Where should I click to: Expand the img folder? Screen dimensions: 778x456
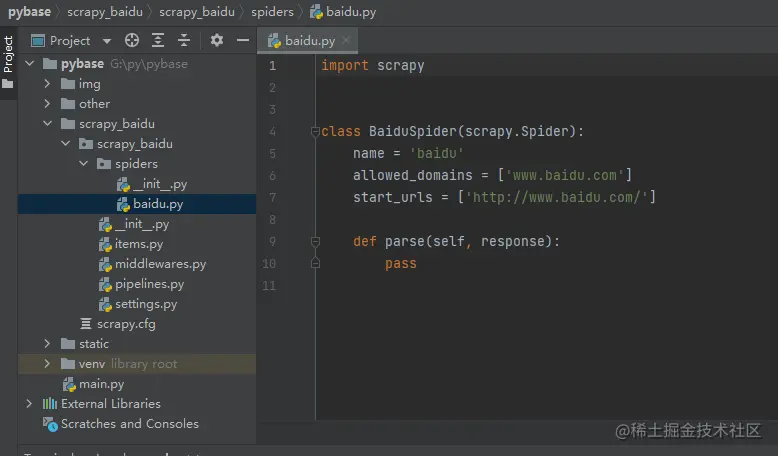(x=47, y=83)
